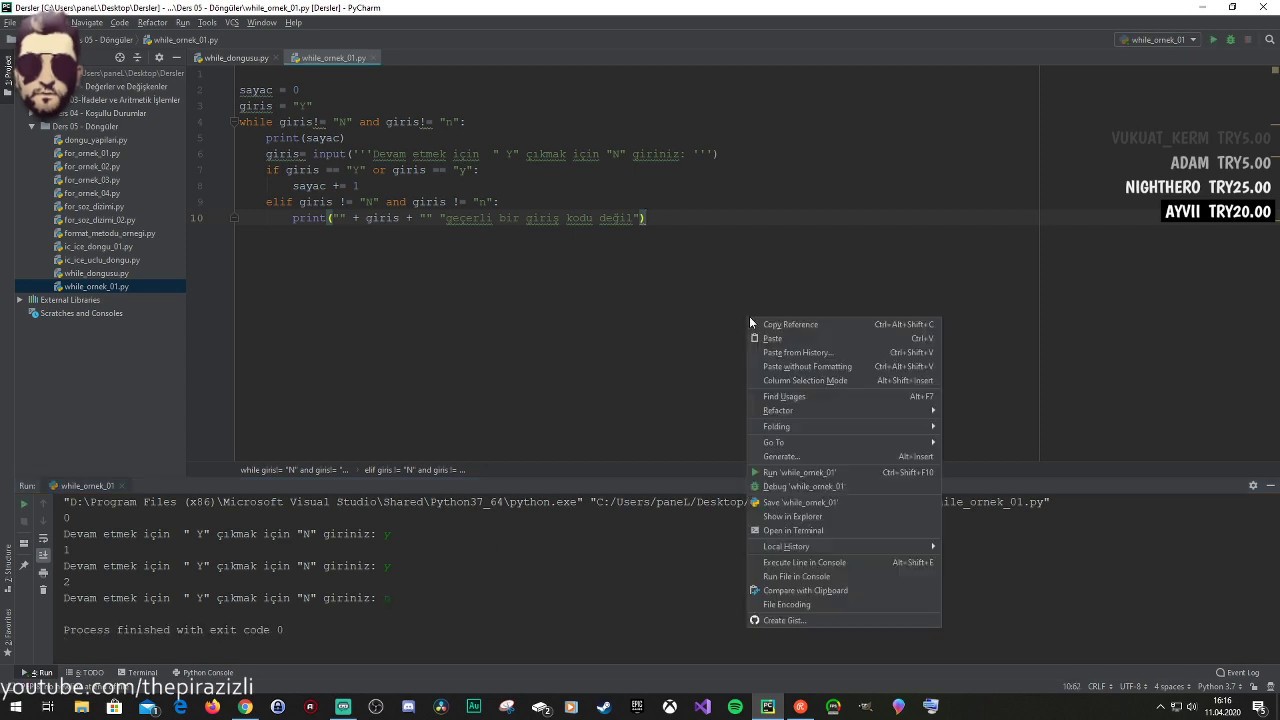Expand Folding submenu in context menu

844,426
